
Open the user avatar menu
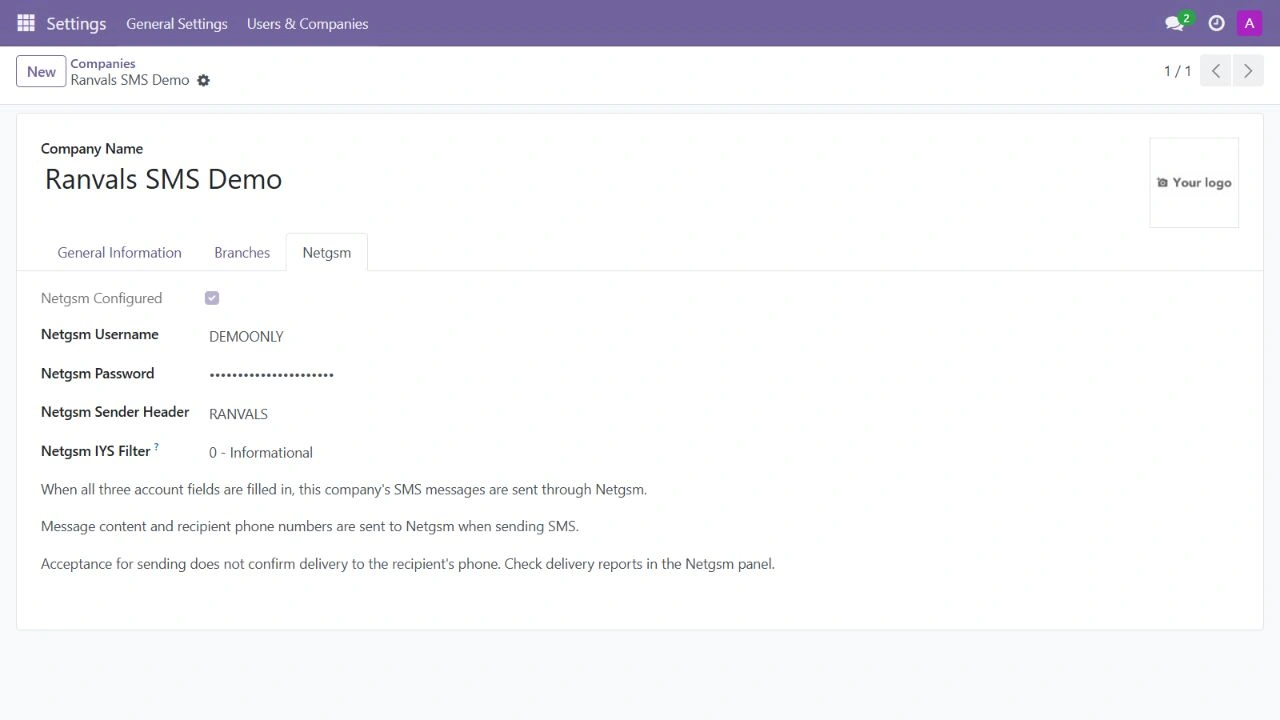[x=1249, y=23]
